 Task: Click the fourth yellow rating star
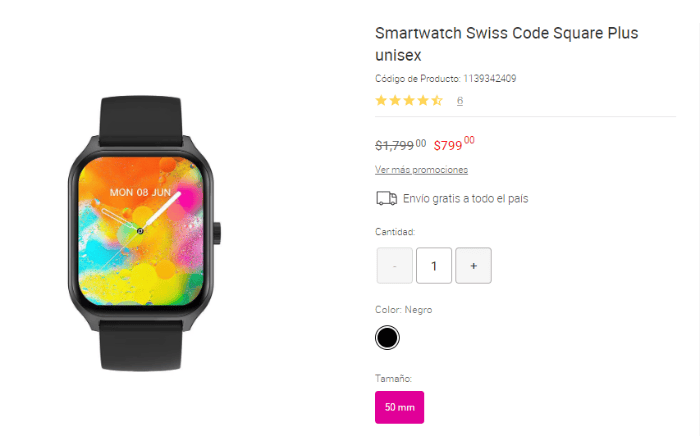coord(423,100)
